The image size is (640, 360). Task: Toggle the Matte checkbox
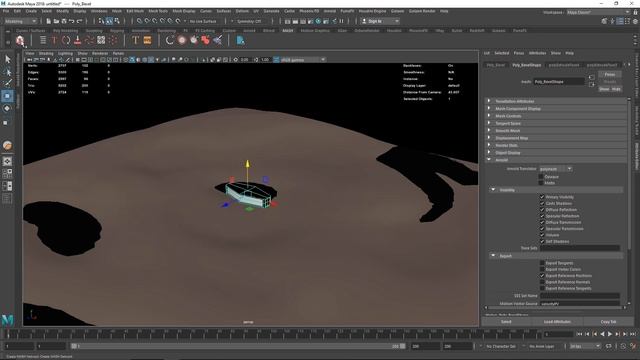pos(541,183)
